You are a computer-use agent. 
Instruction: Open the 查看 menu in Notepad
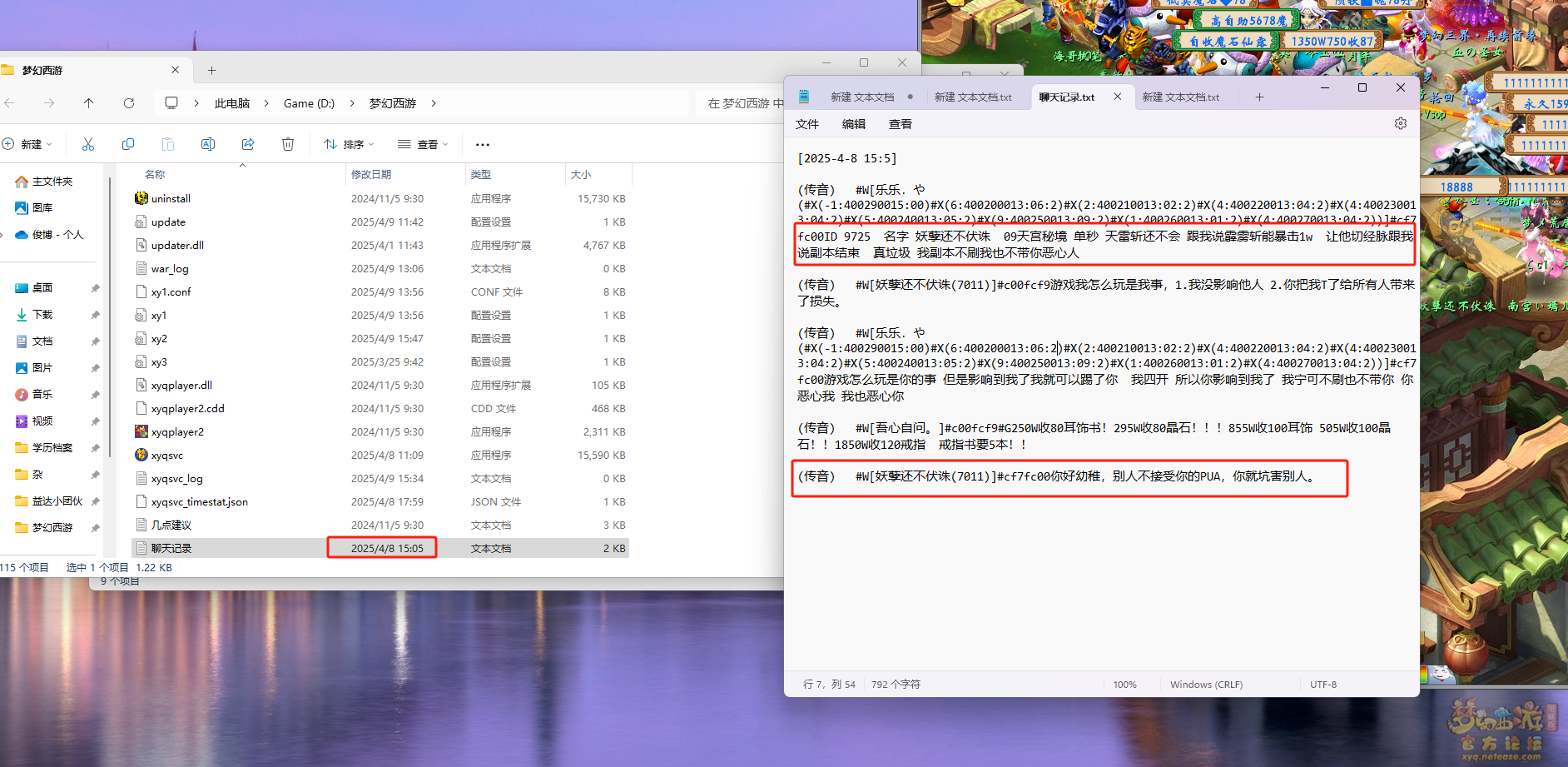tap(901, 124)
